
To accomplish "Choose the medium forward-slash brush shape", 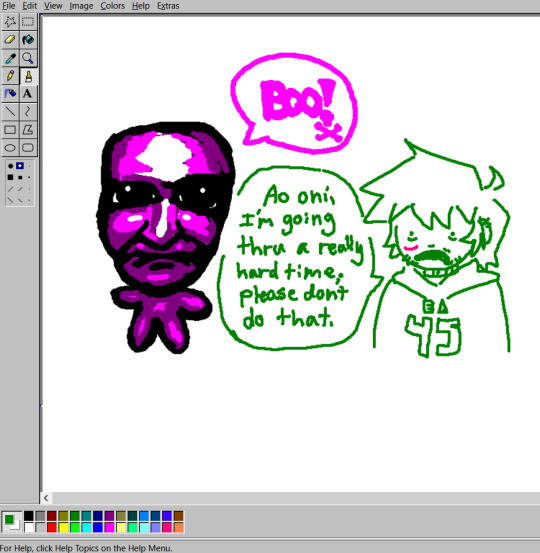I will pos(20,189).
